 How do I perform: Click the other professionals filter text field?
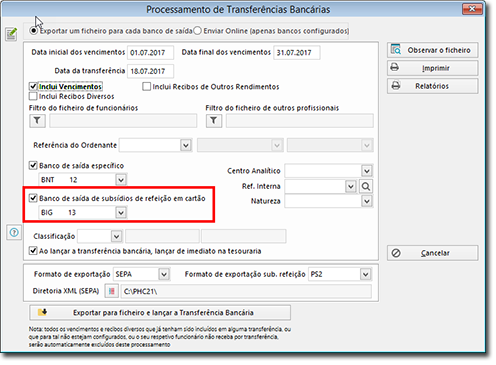(300, 121)
